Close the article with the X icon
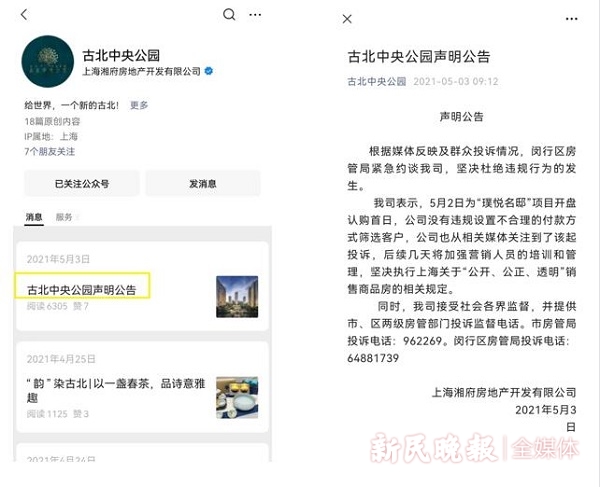Image resolution: width=600 pixels, height=487 pixels. (x=347, y=19)
